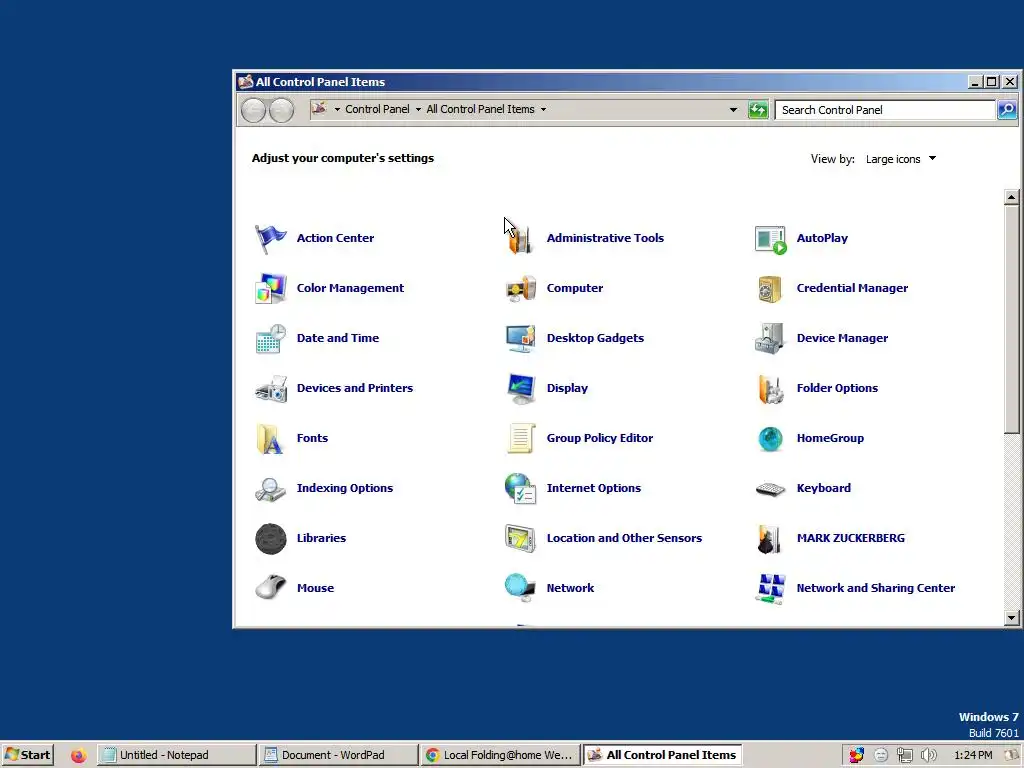Viewport: 1024px width, 768px height.
Task: Open the HomeGroup globe icon
Action: tap(771, 438)
